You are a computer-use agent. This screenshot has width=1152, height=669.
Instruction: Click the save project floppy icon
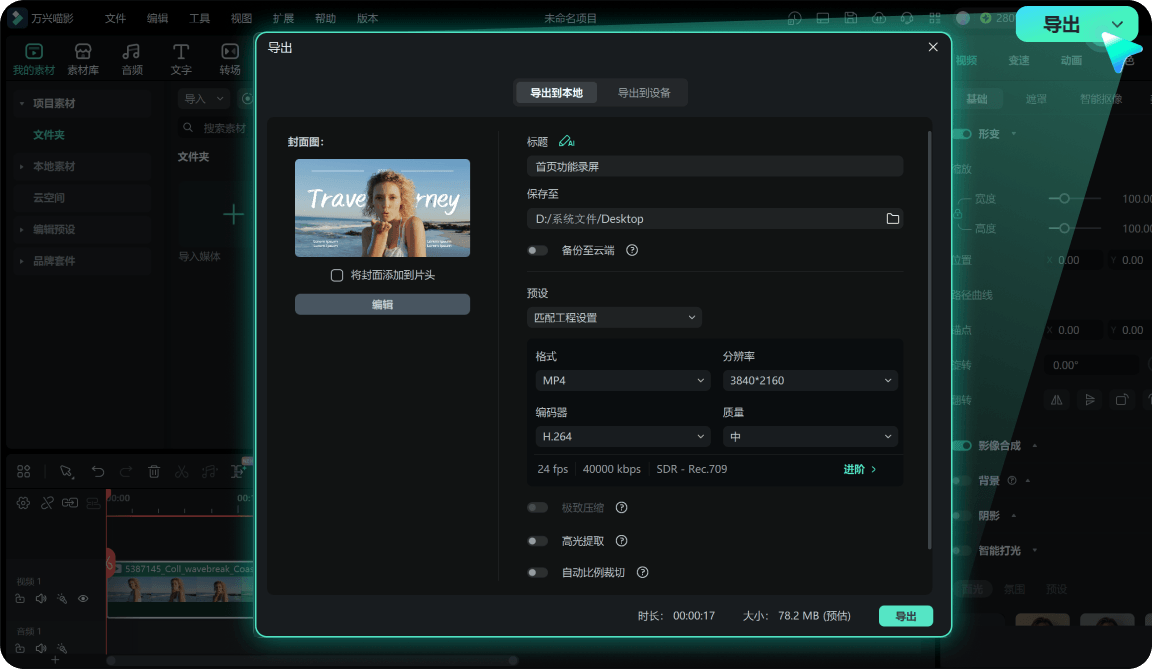pos(851,18)
